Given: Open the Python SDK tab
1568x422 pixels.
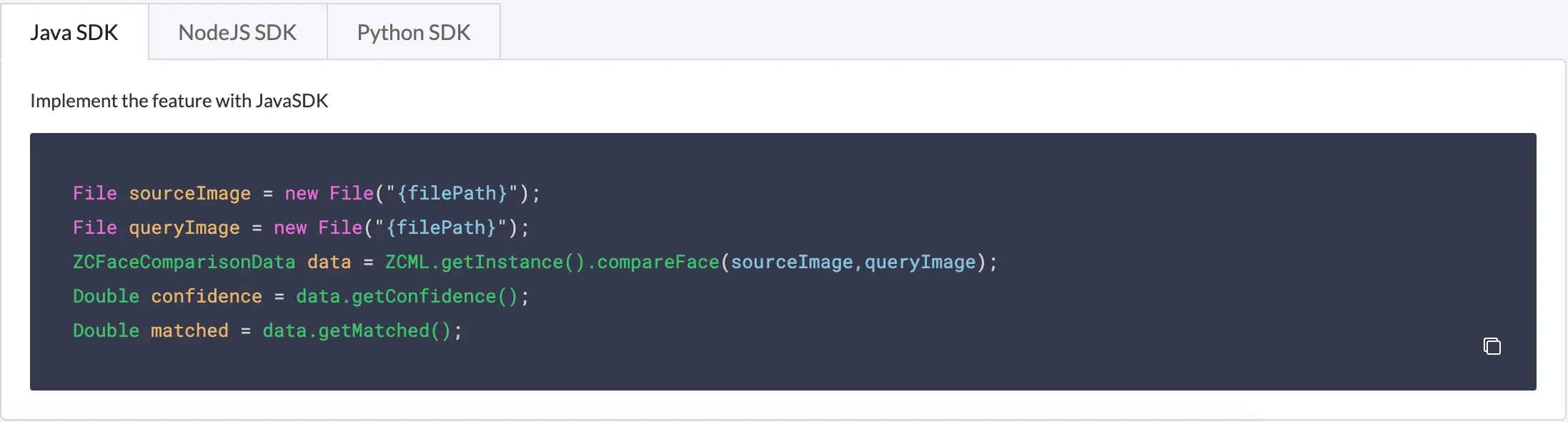Looking at the screenshot, I should point(414,32).
